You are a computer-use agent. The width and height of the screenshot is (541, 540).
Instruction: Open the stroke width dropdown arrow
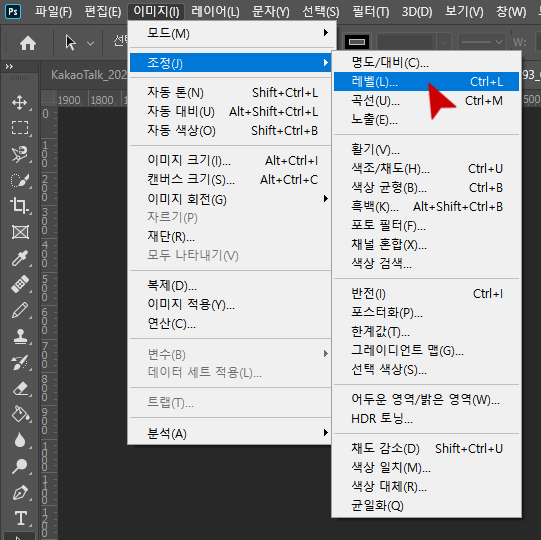pyautogui.click(x=444, y=43)
